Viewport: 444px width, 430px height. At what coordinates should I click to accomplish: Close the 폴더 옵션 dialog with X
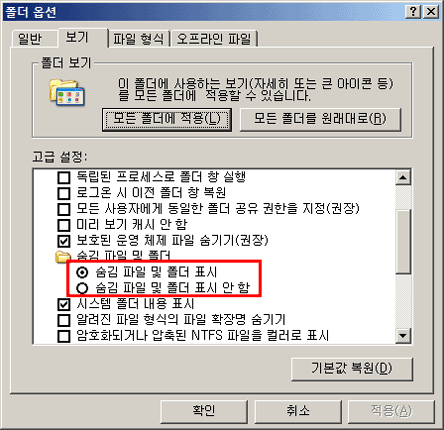431,12
